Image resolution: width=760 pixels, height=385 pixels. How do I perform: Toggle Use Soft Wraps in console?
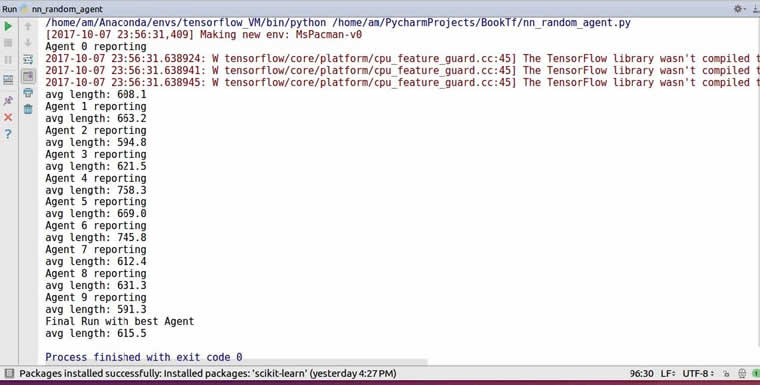point(28,60)
